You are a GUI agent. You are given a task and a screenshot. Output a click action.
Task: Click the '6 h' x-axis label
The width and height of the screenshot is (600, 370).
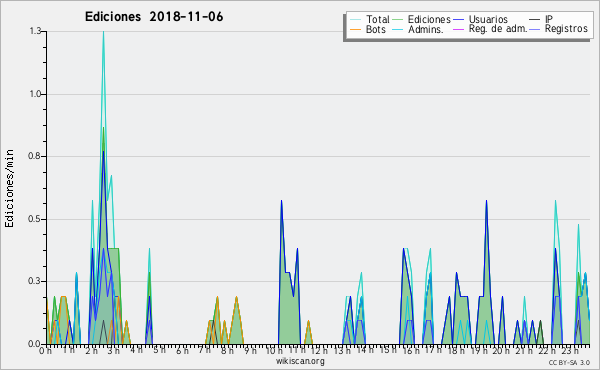[x=182, y=351]
